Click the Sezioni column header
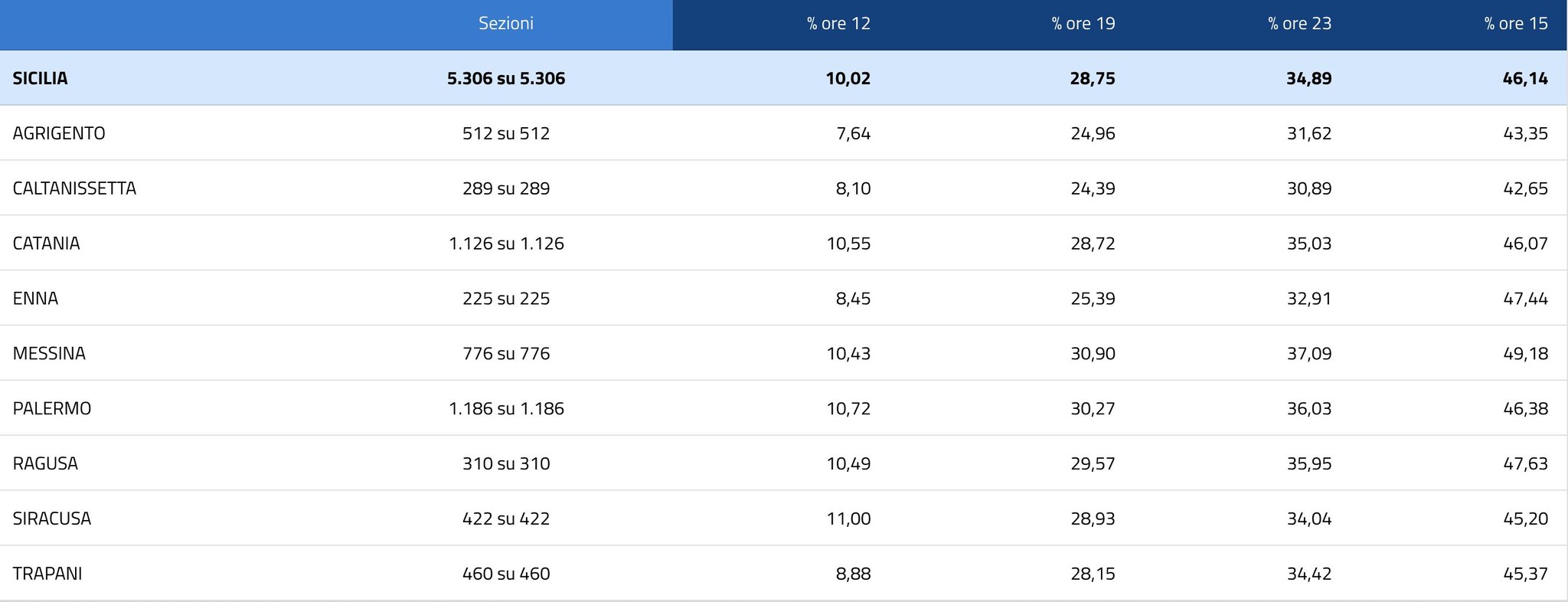 pyautogui.click(x=505, y=24)
